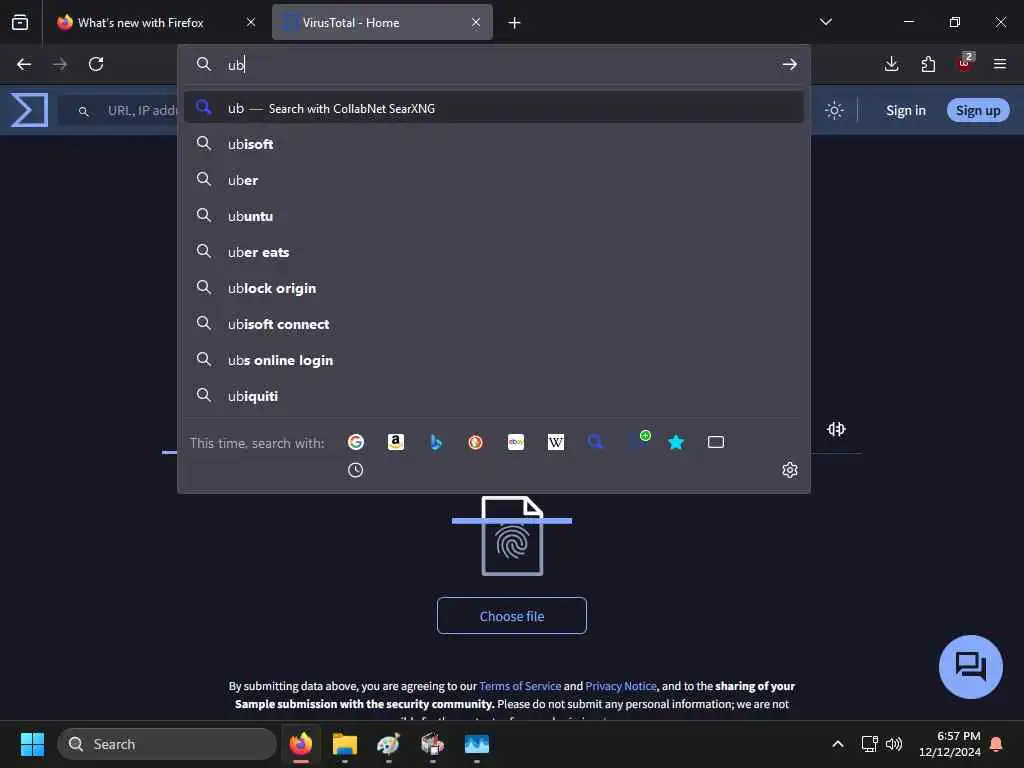
Task: Open the Terms of Service link
Action: click(520, 686)
